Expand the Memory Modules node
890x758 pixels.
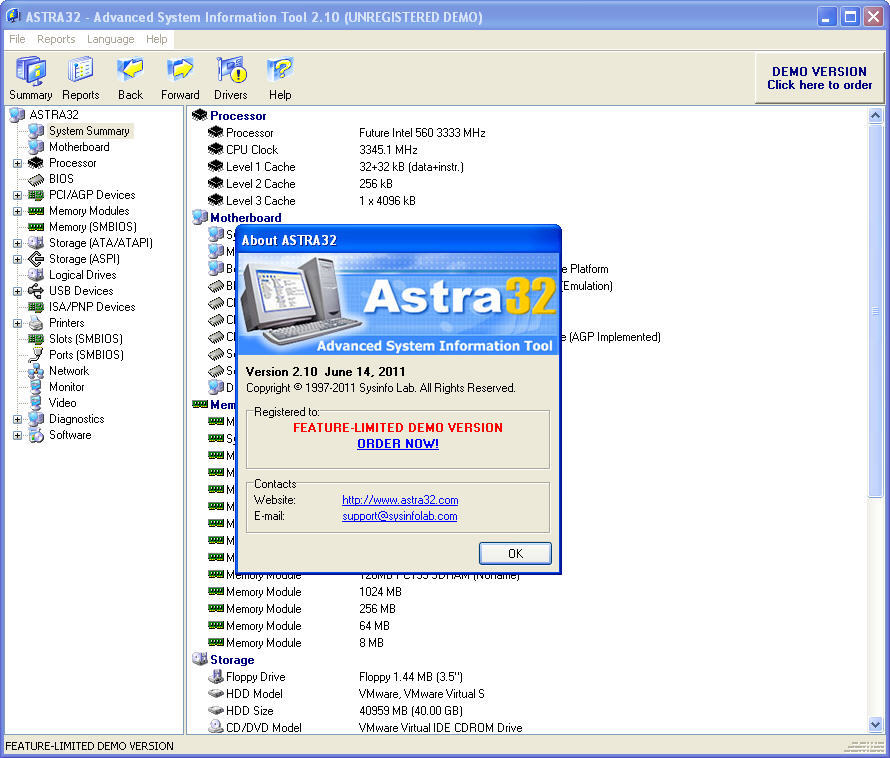point(18,211)
